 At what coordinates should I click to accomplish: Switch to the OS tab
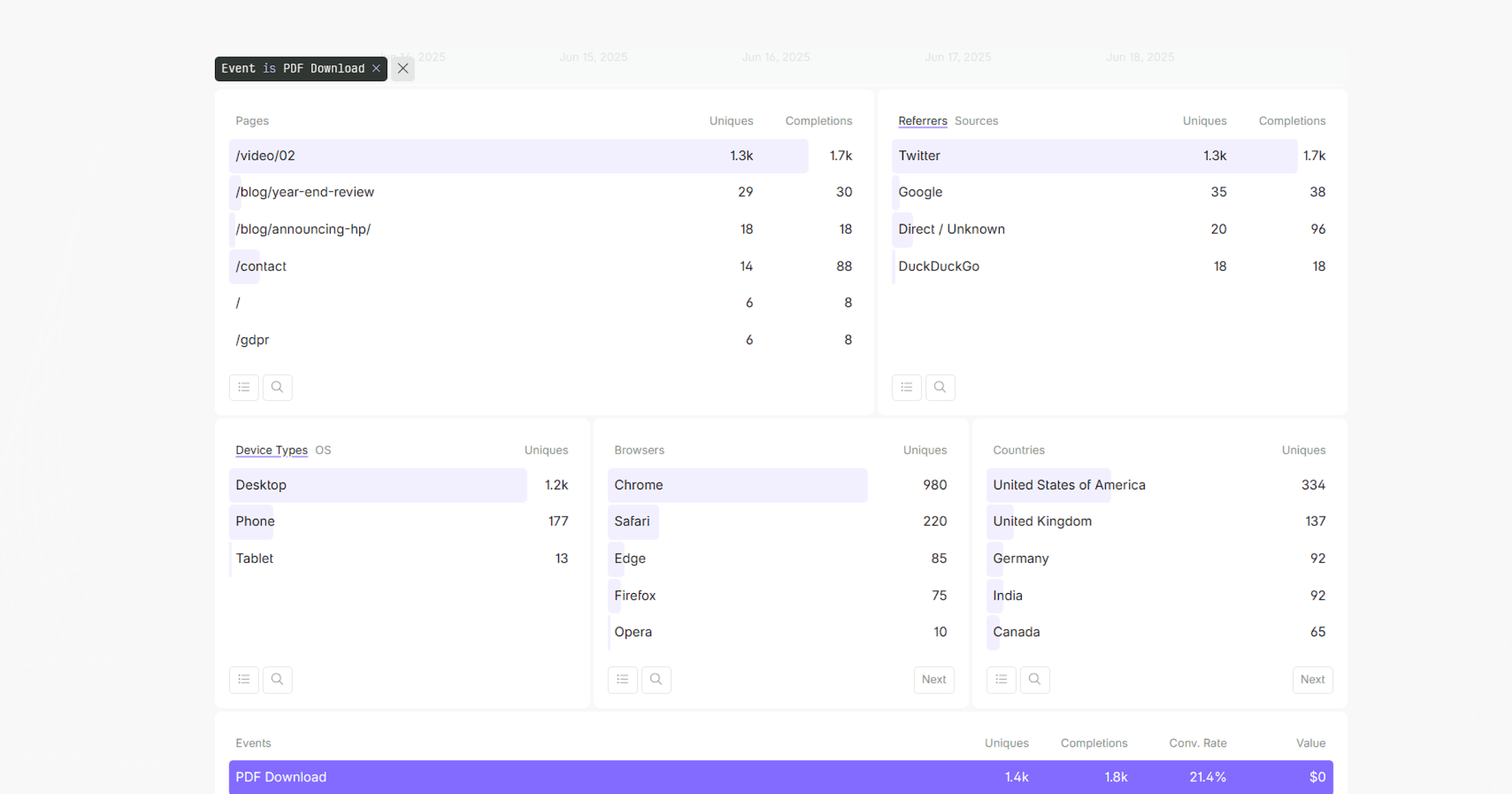(x=323, y=450)
